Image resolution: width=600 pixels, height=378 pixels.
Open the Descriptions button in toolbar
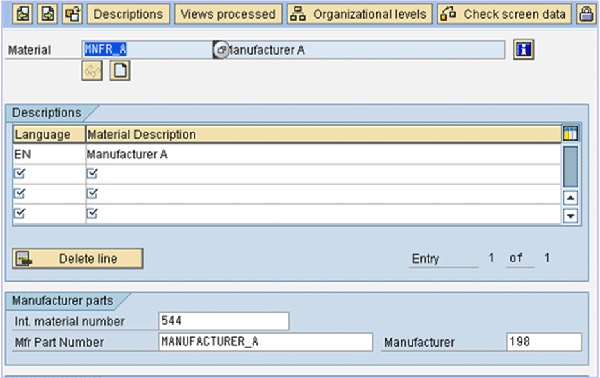click(128, 14)
